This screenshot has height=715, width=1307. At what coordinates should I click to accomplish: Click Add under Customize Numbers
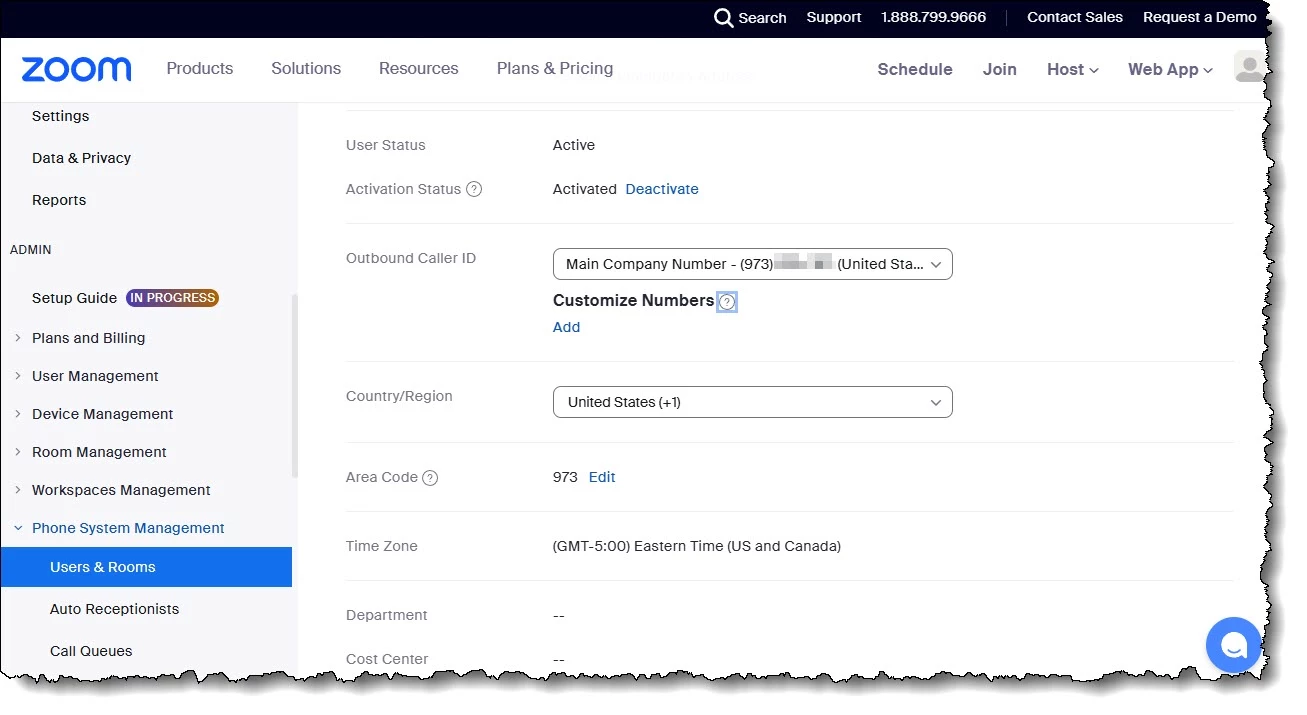tap(566, 327)
